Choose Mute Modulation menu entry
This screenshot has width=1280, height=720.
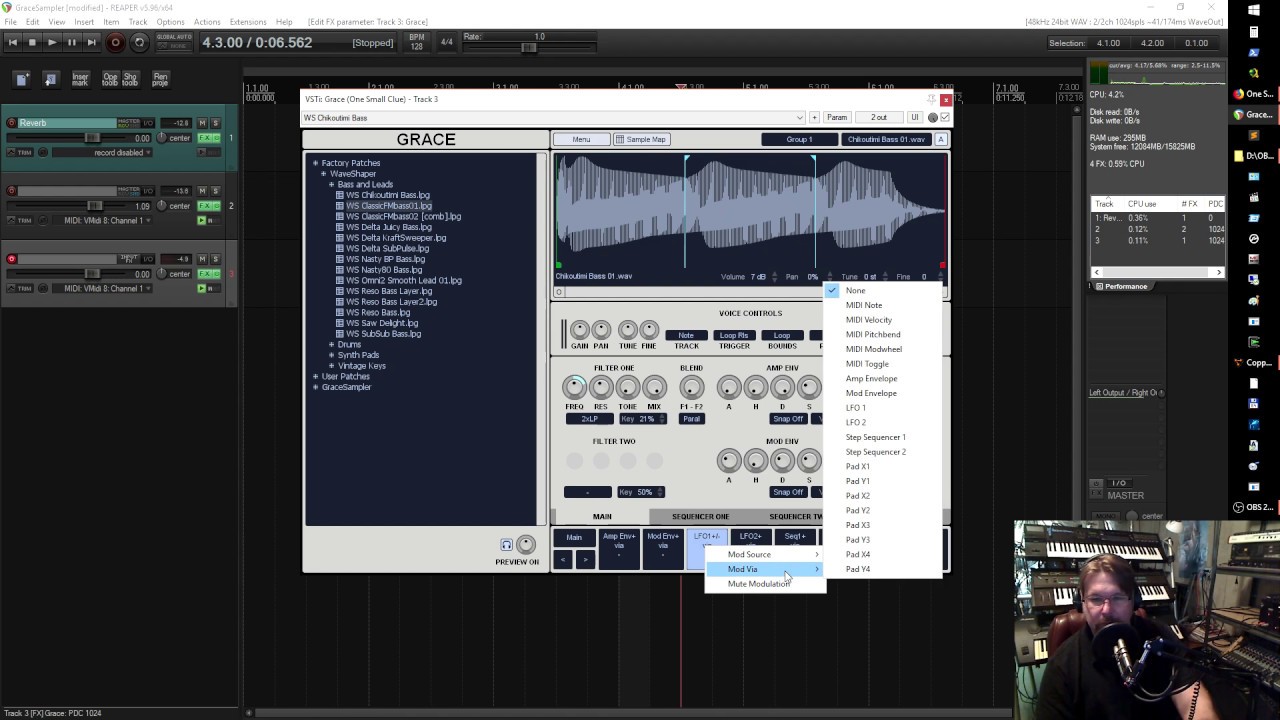click(765, 583)
